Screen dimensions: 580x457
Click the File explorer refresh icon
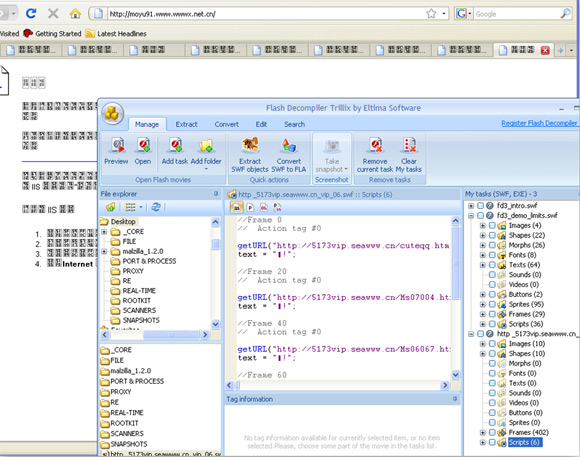[156, 207]
